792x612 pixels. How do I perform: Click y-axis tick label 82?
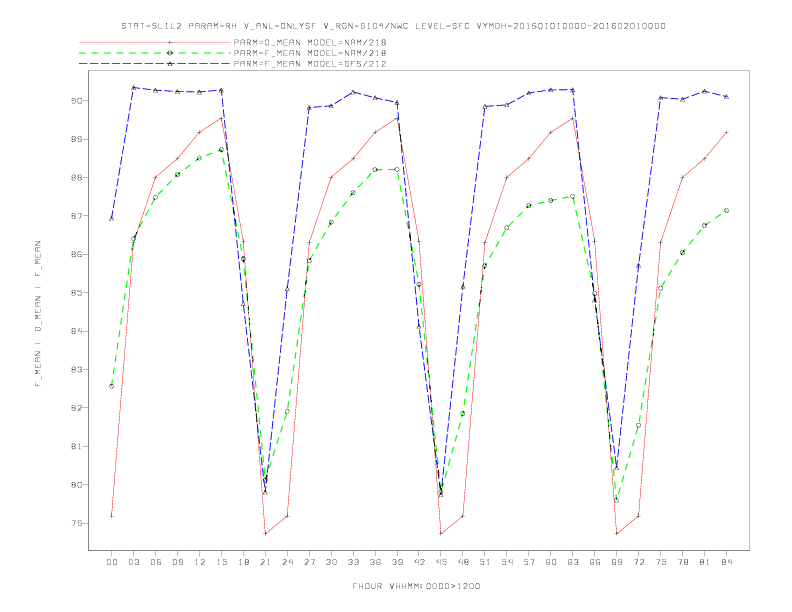pyautogui.click(x=77, y=407)
